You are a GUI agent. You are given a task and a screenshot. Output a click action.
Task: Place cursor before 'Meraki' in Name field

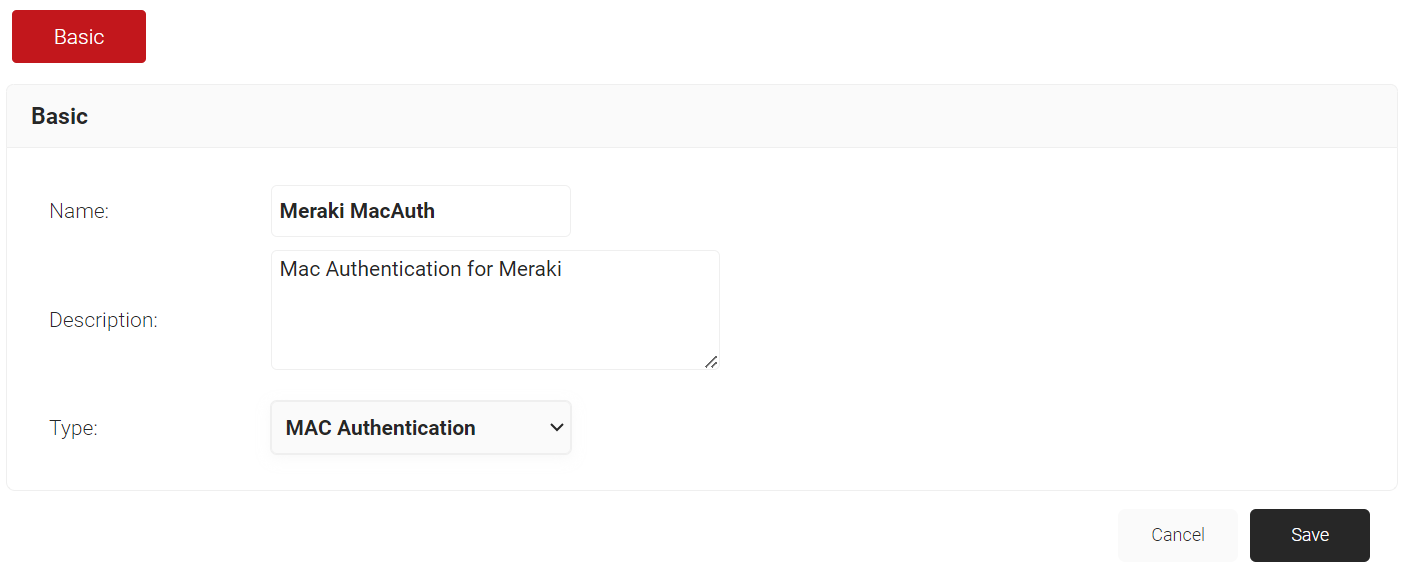(x=280, y=211)
